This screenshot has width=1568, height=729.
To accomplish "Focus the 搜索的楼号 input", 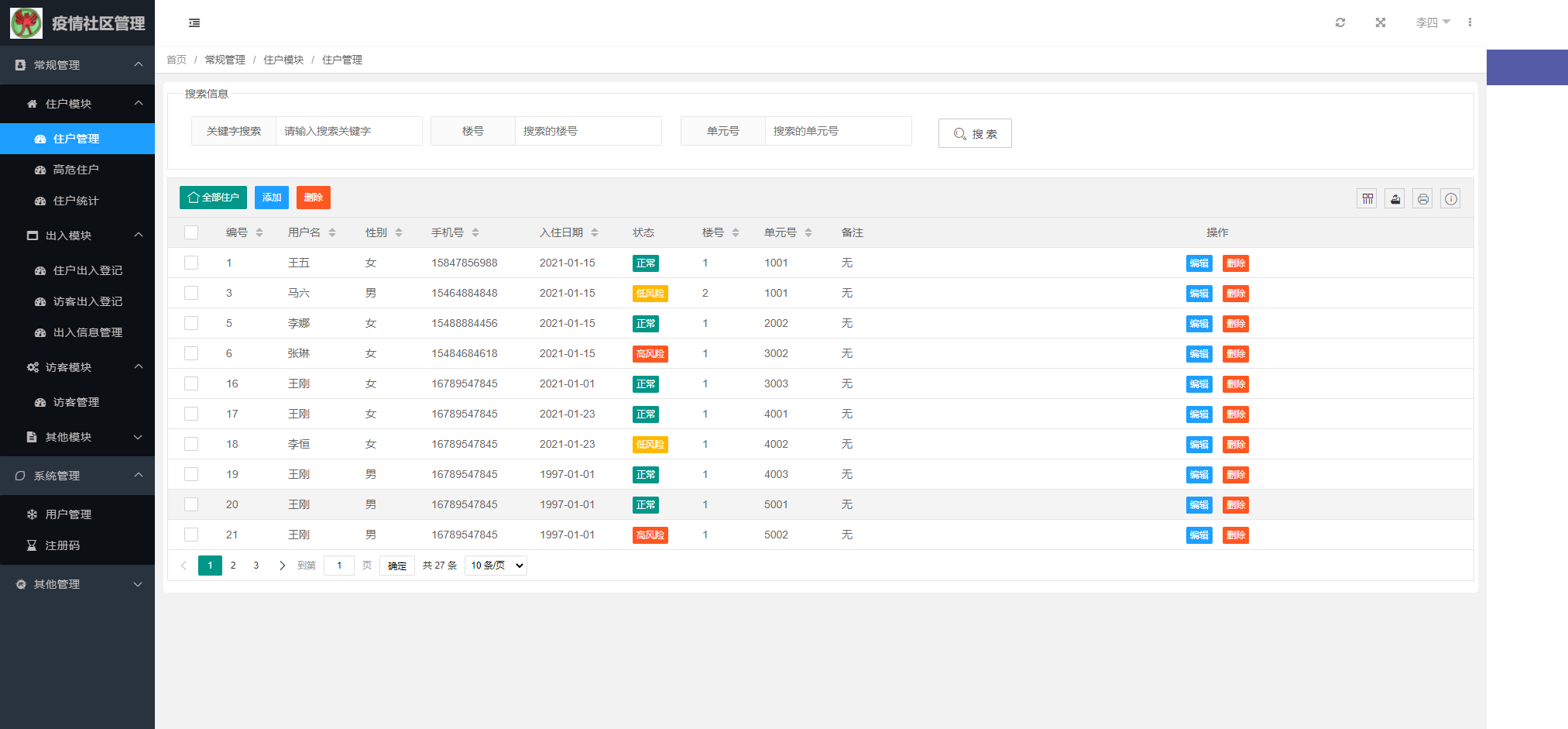I will [588, 131].
